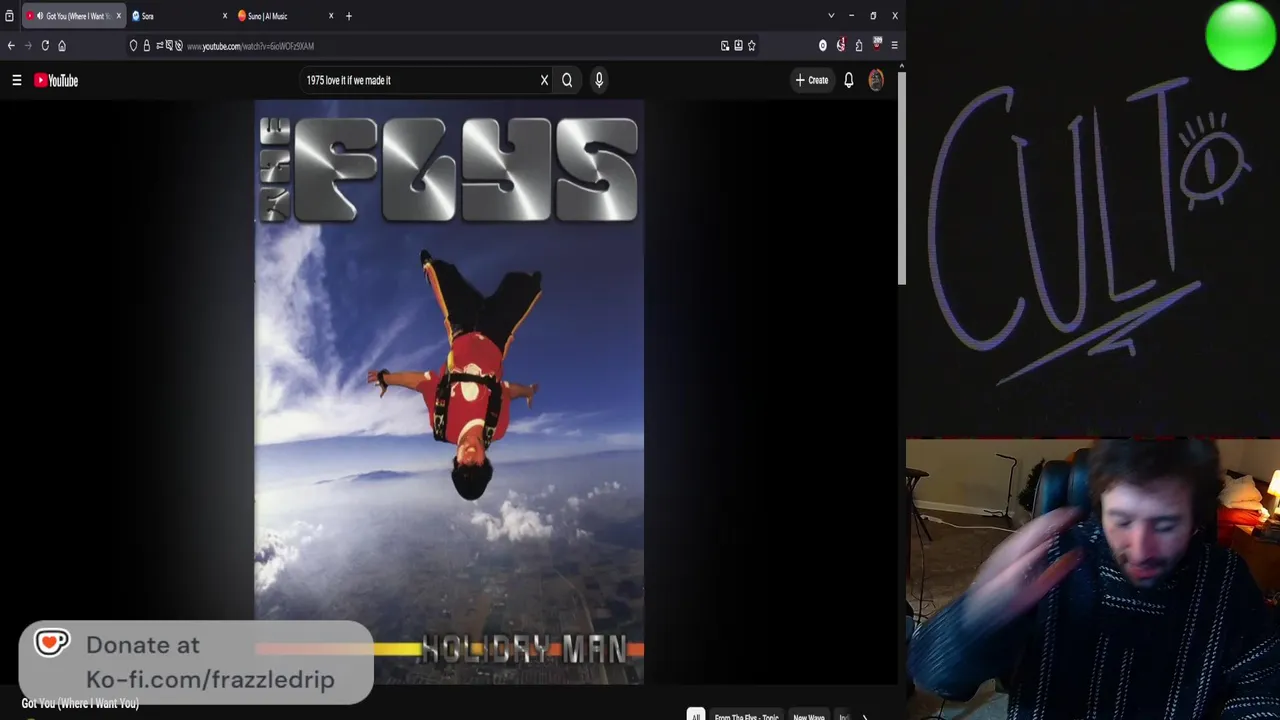This screenshot has height=720, width=1280.
Task: Close the Suno AI Music tab
Action: pos(331,16)
